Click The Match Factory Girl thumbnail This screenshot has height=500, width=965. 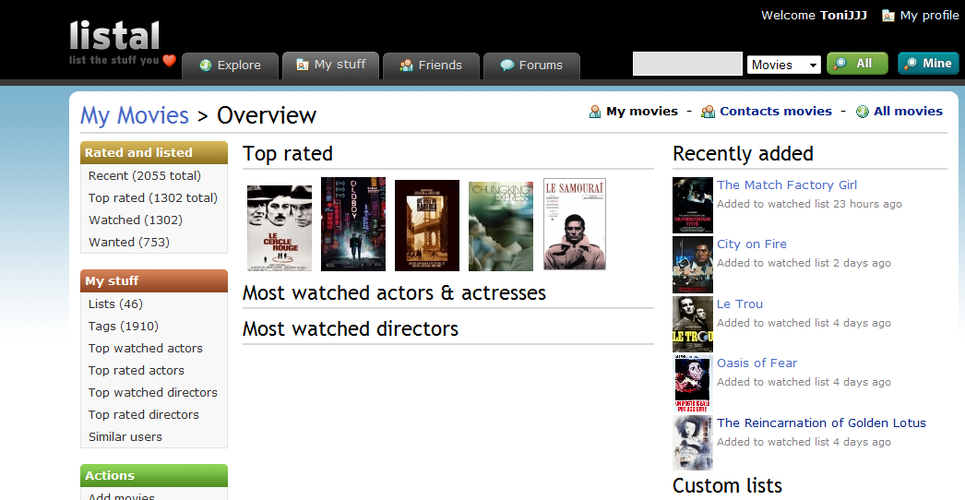(x=692, y=205)
